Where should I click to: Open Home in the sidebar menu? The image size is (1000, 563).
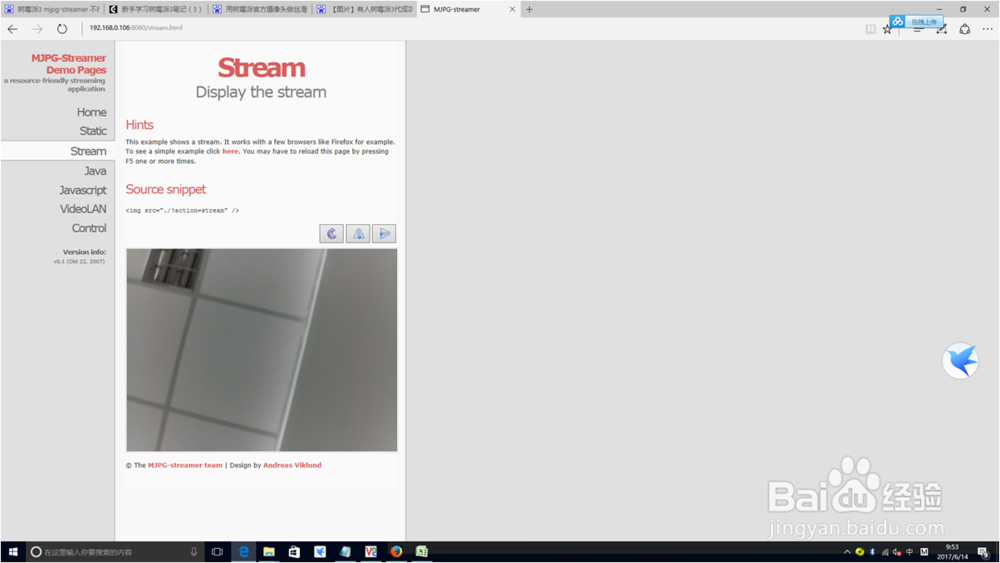click(92, 112)
